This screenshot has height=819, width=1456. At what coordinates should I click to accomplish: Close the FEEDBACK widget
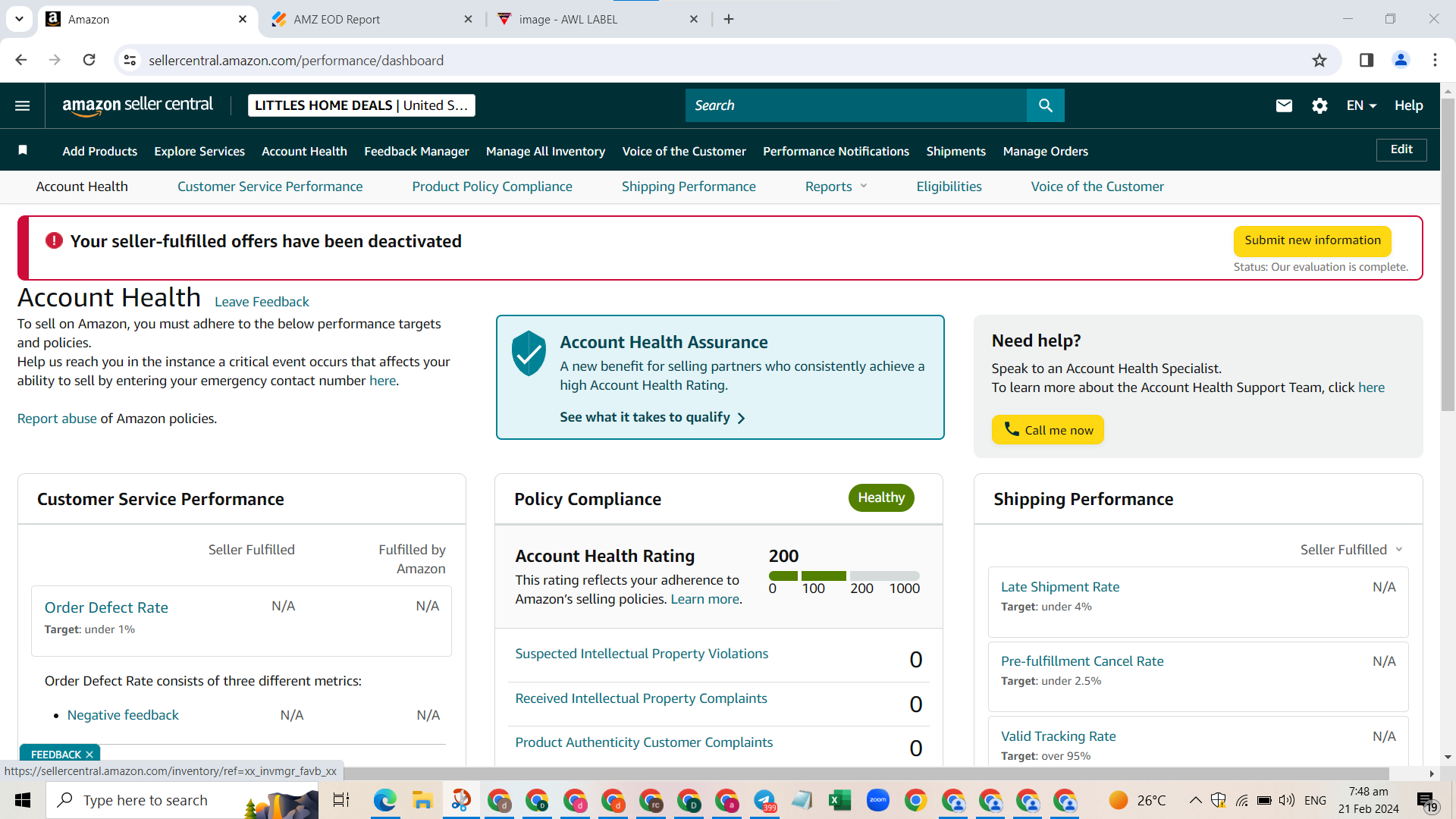pos(89,755)
